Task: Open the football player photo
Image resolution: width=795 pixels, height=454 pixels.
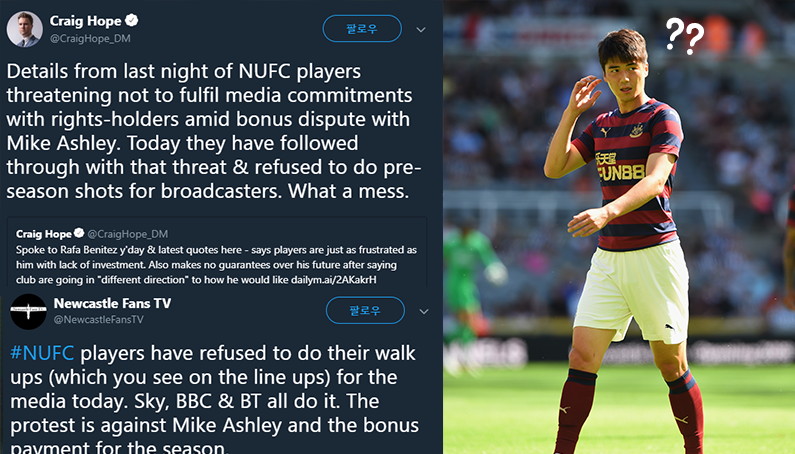Action: click(x=619, y=227)
